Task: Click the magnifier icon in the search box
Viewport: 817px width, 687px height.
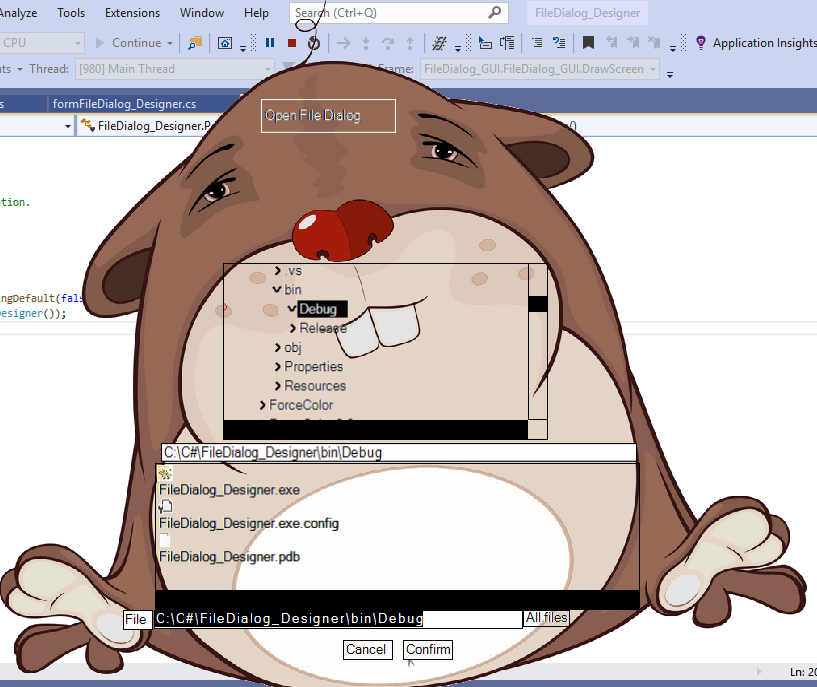Action: (x=494, y=13)
